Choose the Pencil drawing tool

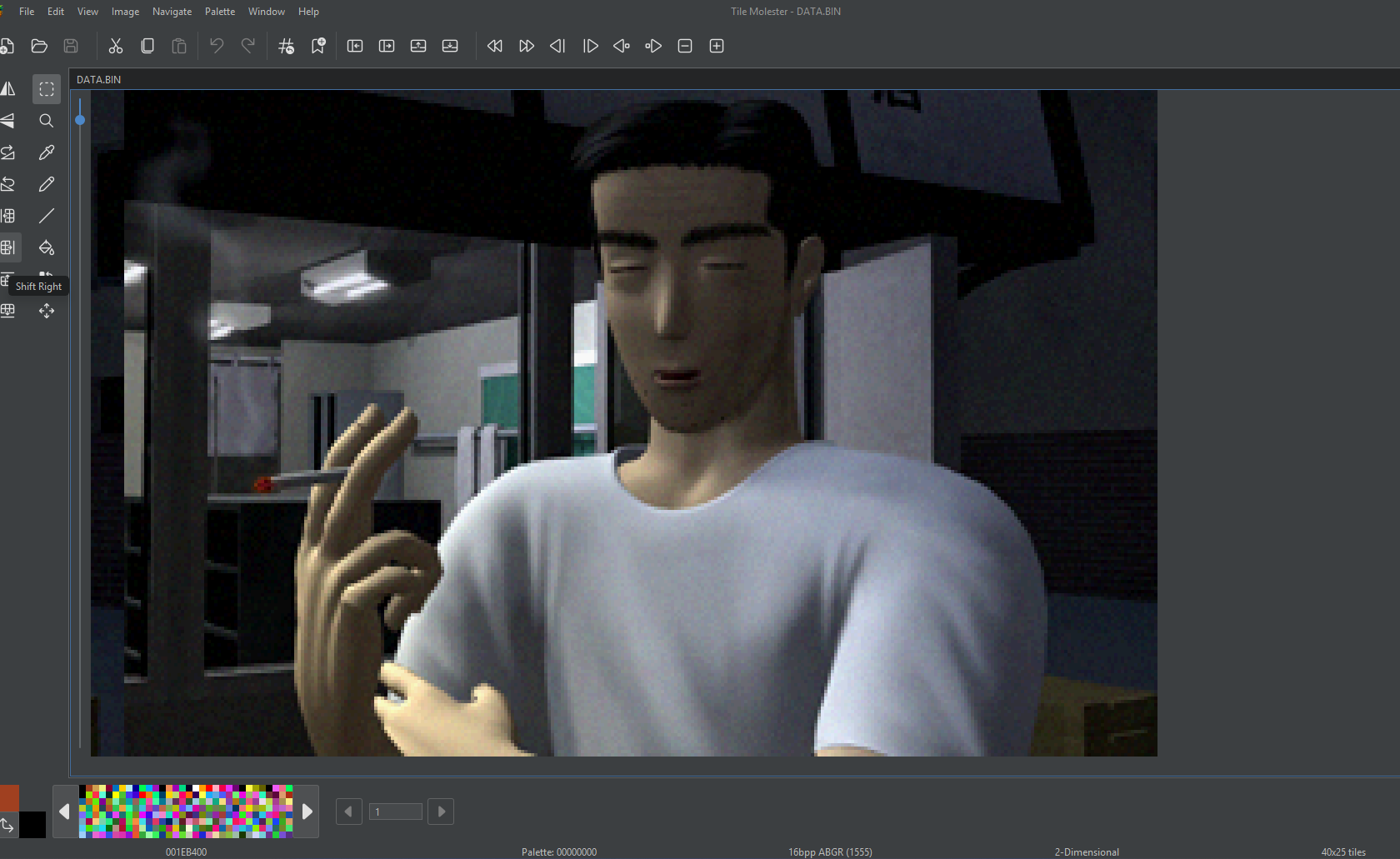coord(47,184)
